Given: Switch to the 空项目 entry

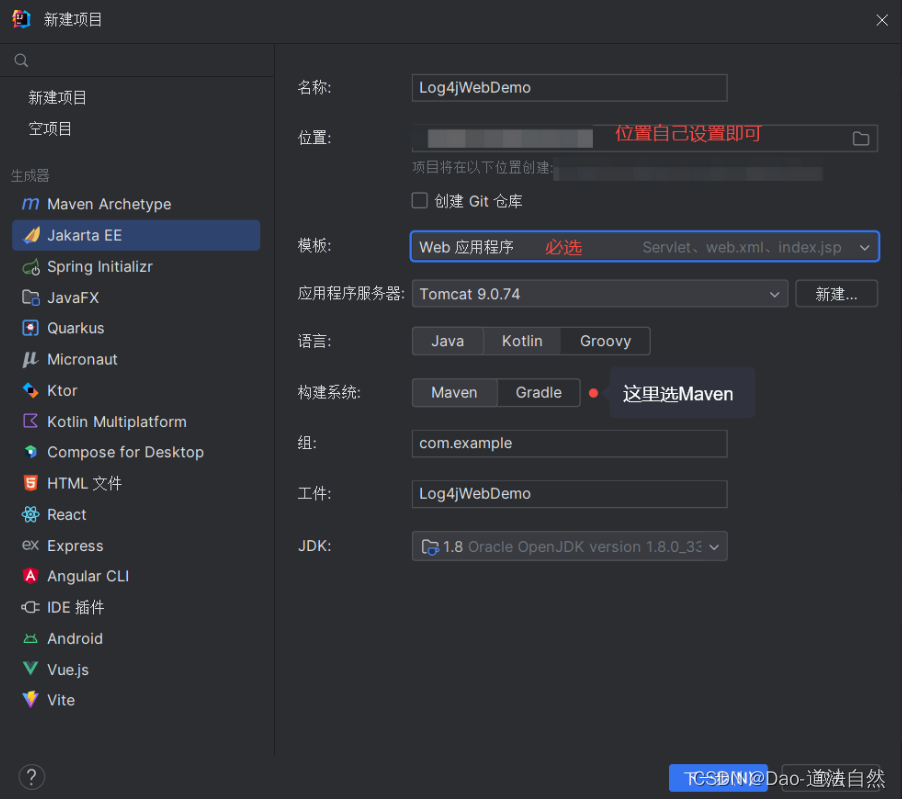Looking at the screenshot, I should coord(58,128).
